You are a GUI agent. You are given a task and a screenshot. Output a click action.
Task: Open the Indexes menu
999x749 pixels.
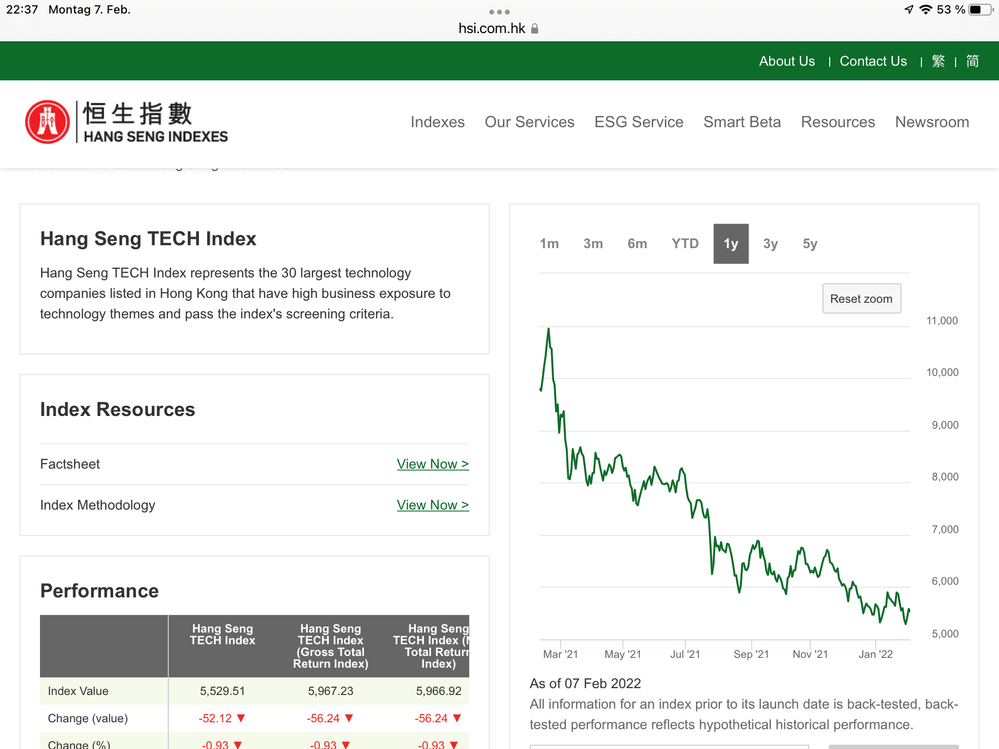coord(438,122)
